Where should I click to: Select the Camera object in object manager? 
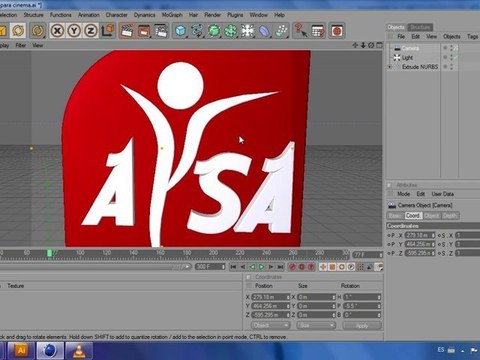[x=410, y=48]
